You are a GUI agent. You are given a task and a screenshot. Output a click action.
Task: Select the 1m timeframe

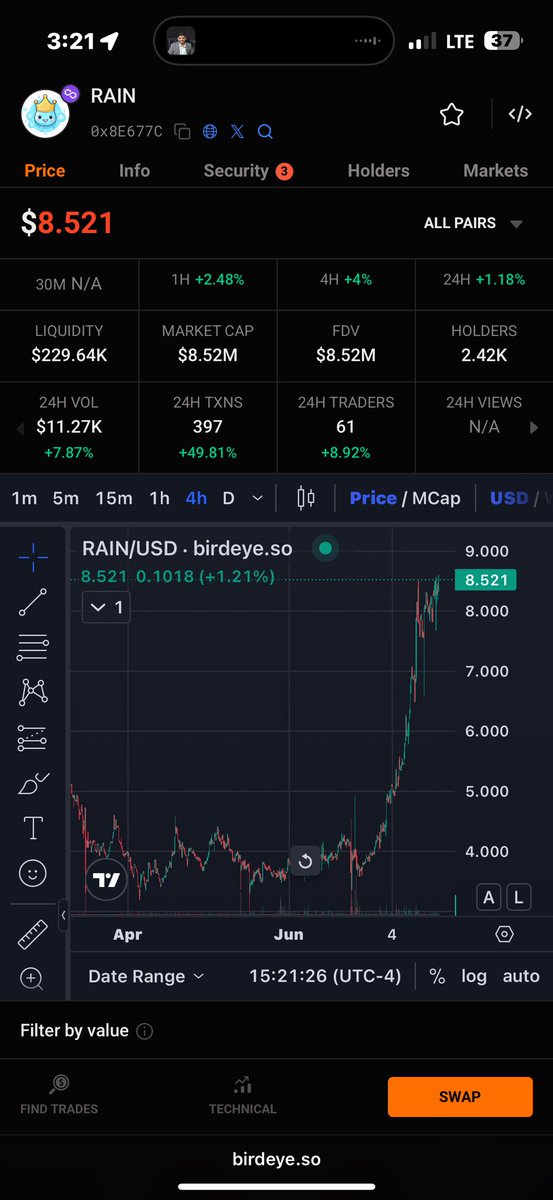coord(25,498)
